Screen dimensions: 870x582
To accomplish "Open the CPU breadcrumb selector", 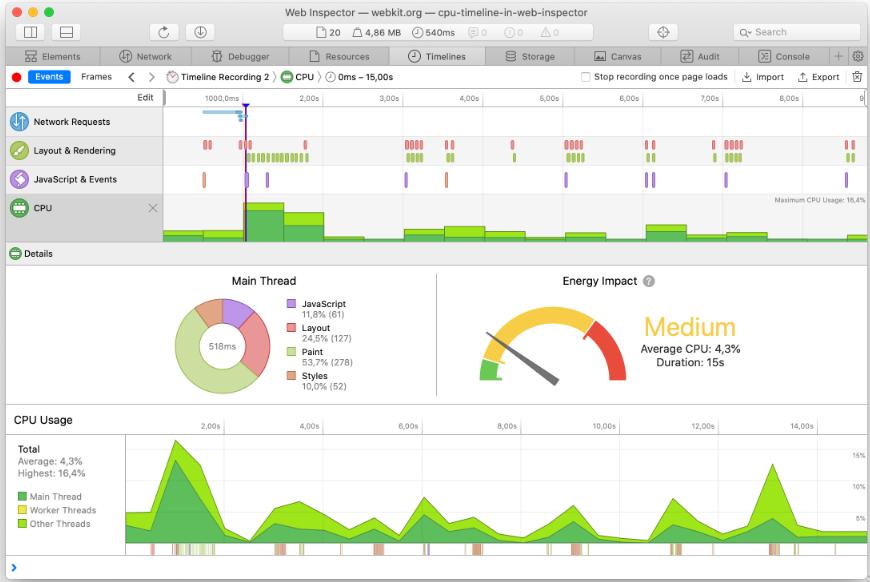I will 297,77.
